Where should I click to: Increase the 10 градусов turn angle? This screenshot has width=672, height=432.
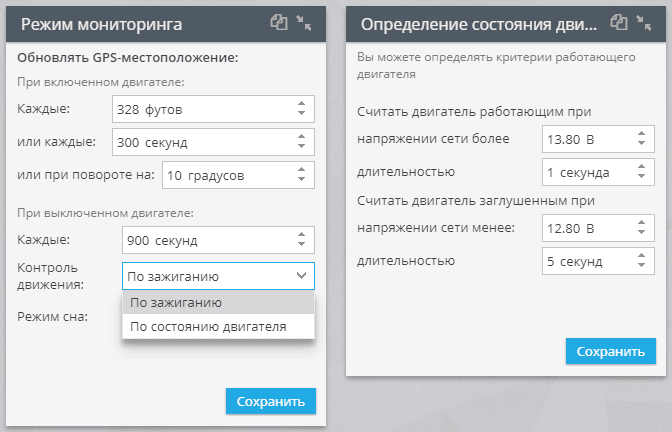(301, 170)
